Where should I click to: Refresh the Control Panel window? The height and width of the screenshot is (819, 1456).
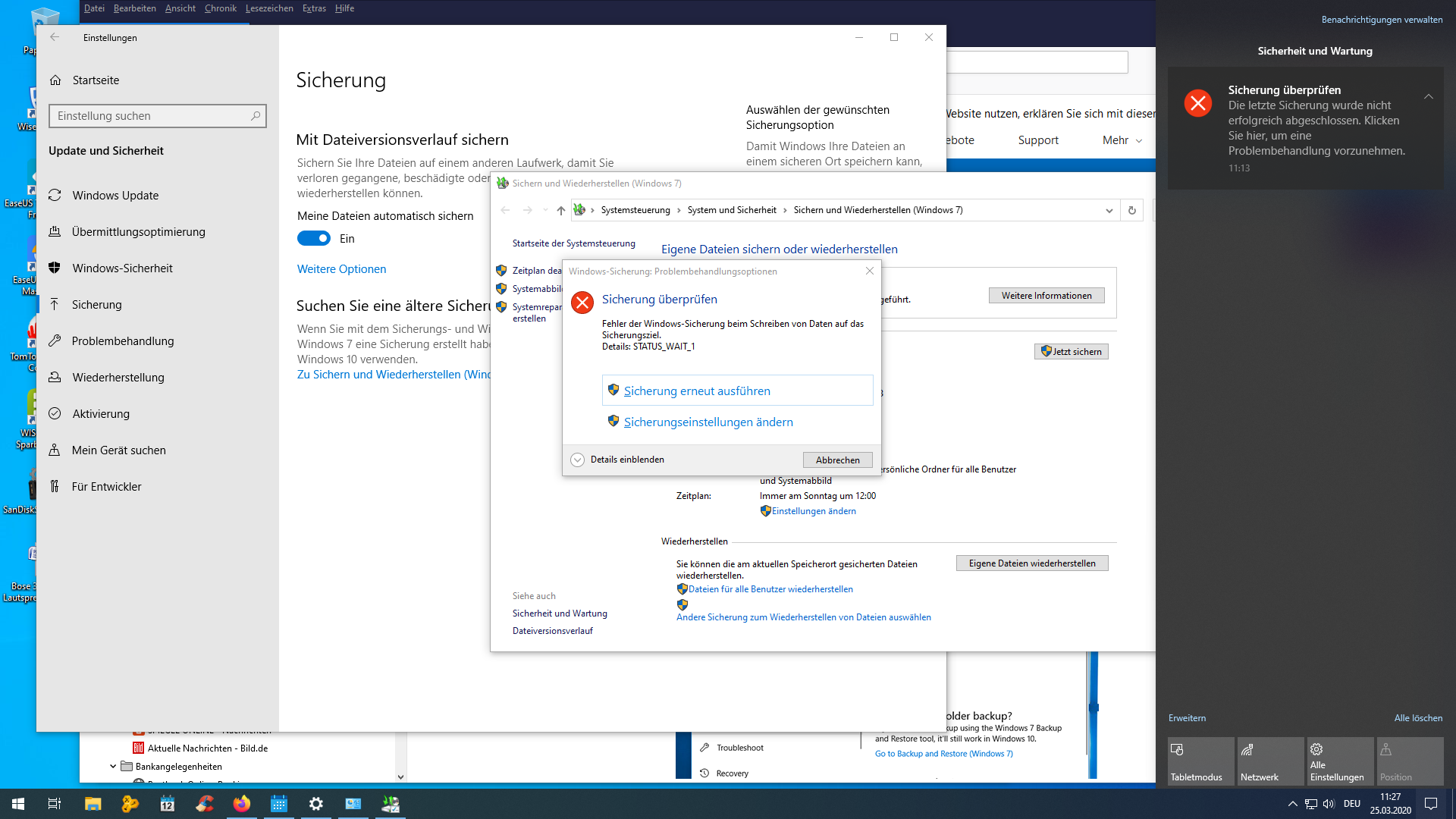pyautogui.click(x=1131, y=211)
